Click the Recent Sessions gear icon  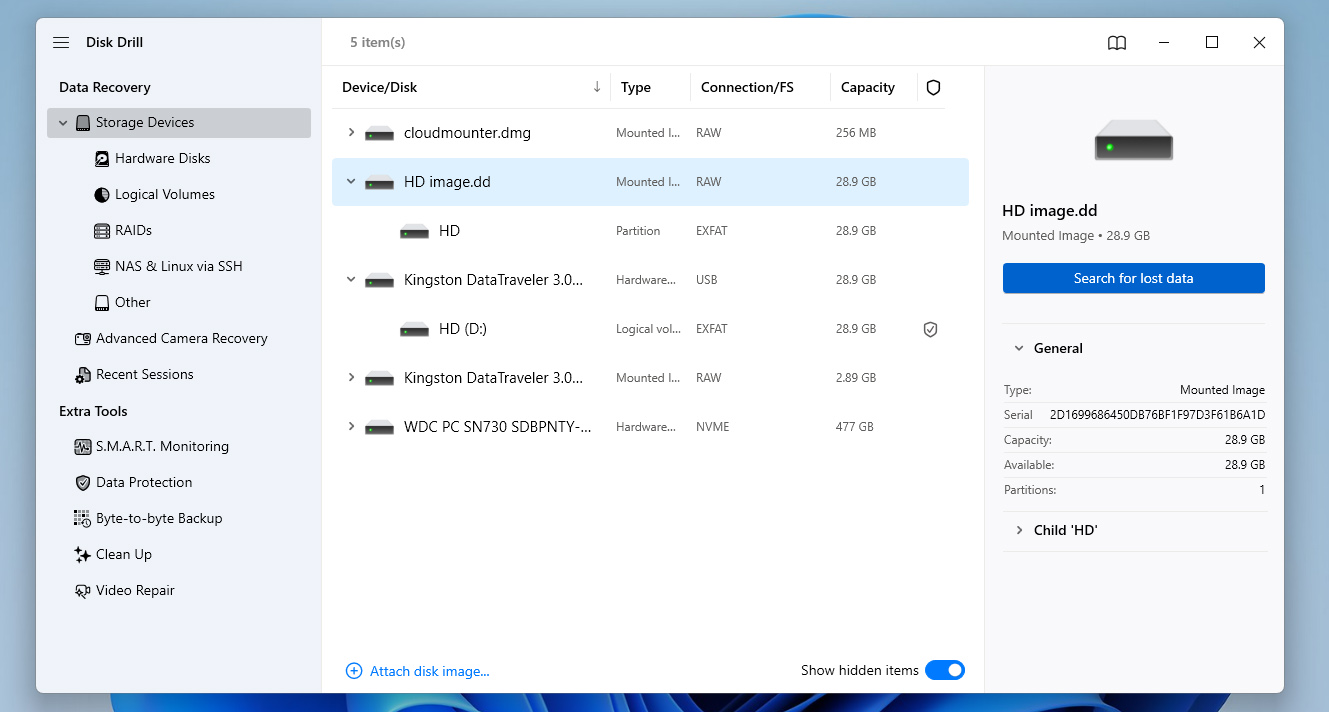pos(83,375)
